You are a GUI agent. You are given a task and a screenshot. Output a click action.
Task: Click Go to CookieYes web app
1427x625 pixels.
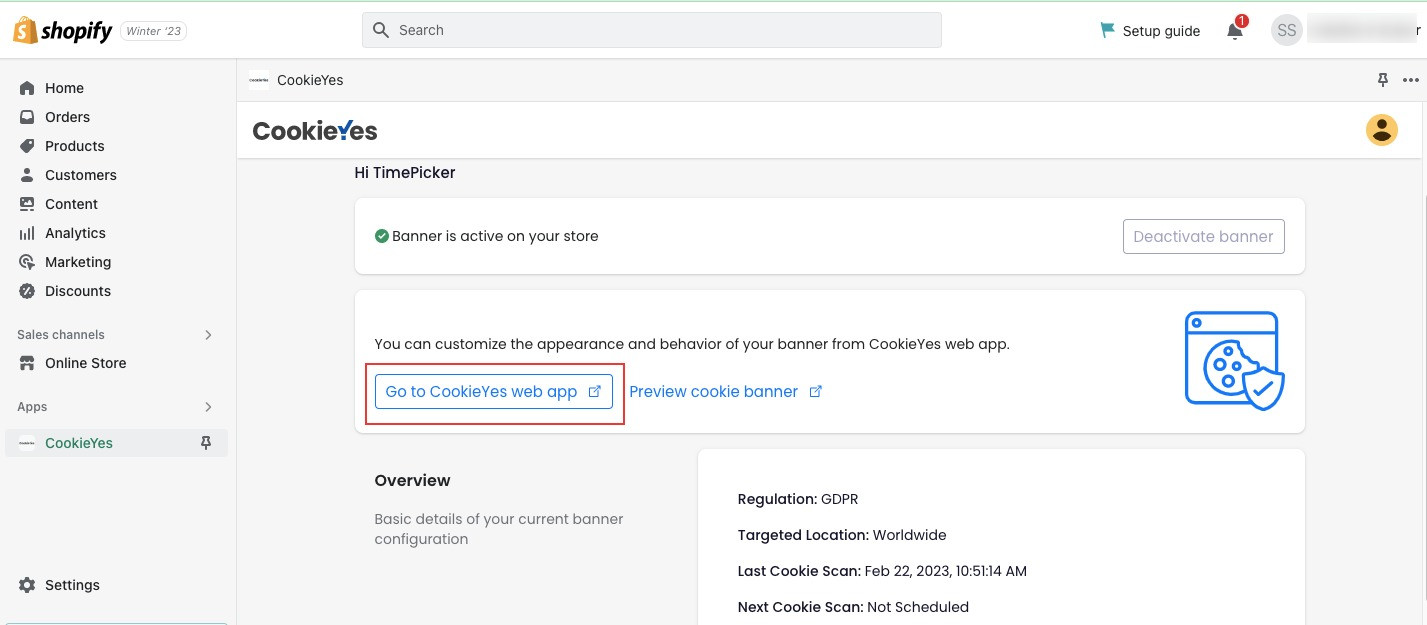[x=494, y=391]
